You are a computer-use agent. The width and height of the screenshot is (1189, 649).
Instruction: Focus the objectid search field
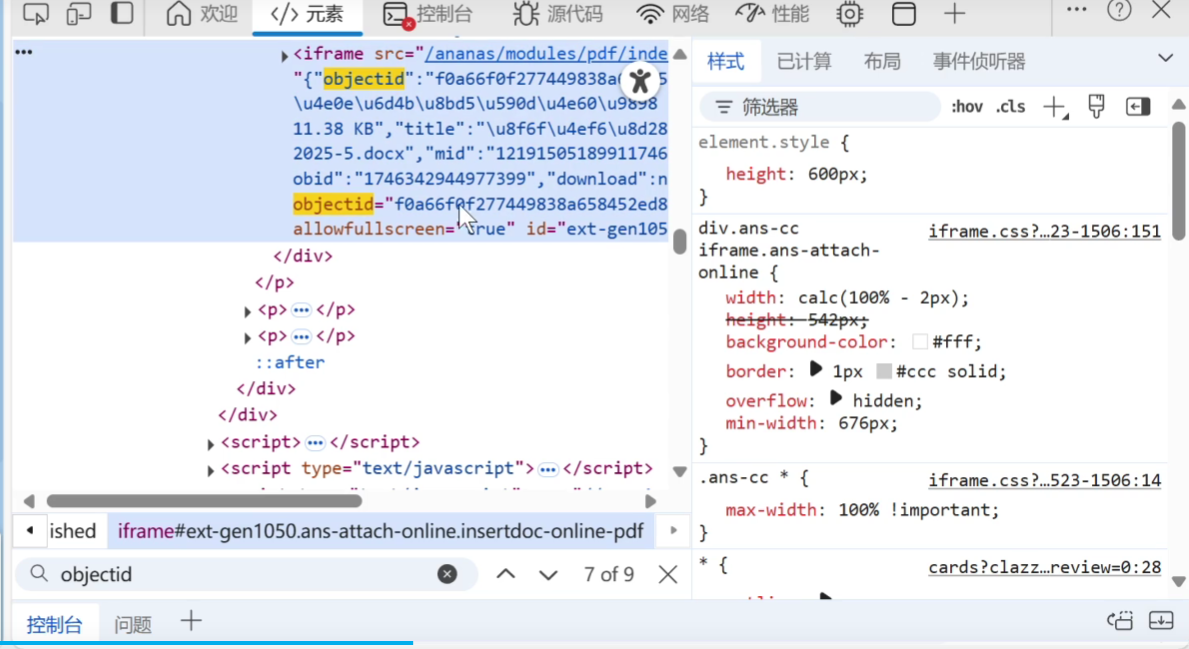tap(246, 574)
